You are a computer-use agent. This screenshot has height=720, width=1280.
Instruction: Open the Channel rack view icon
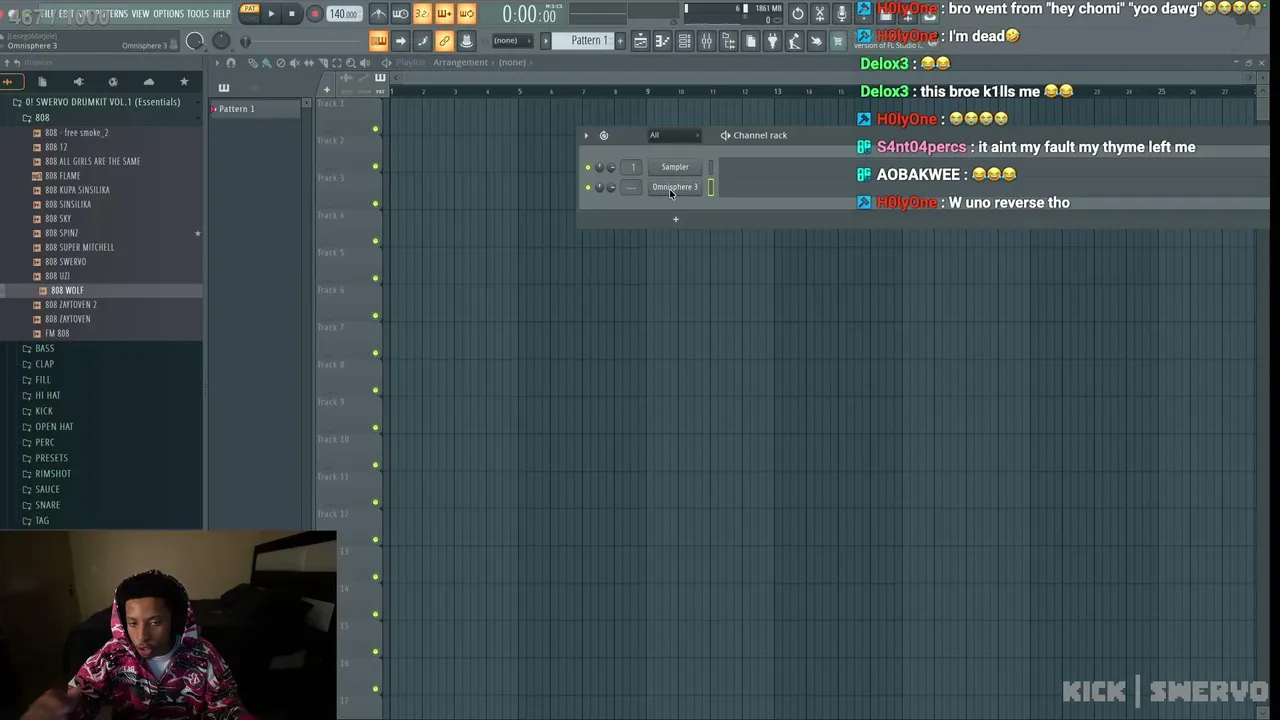[x=684, y=41]
